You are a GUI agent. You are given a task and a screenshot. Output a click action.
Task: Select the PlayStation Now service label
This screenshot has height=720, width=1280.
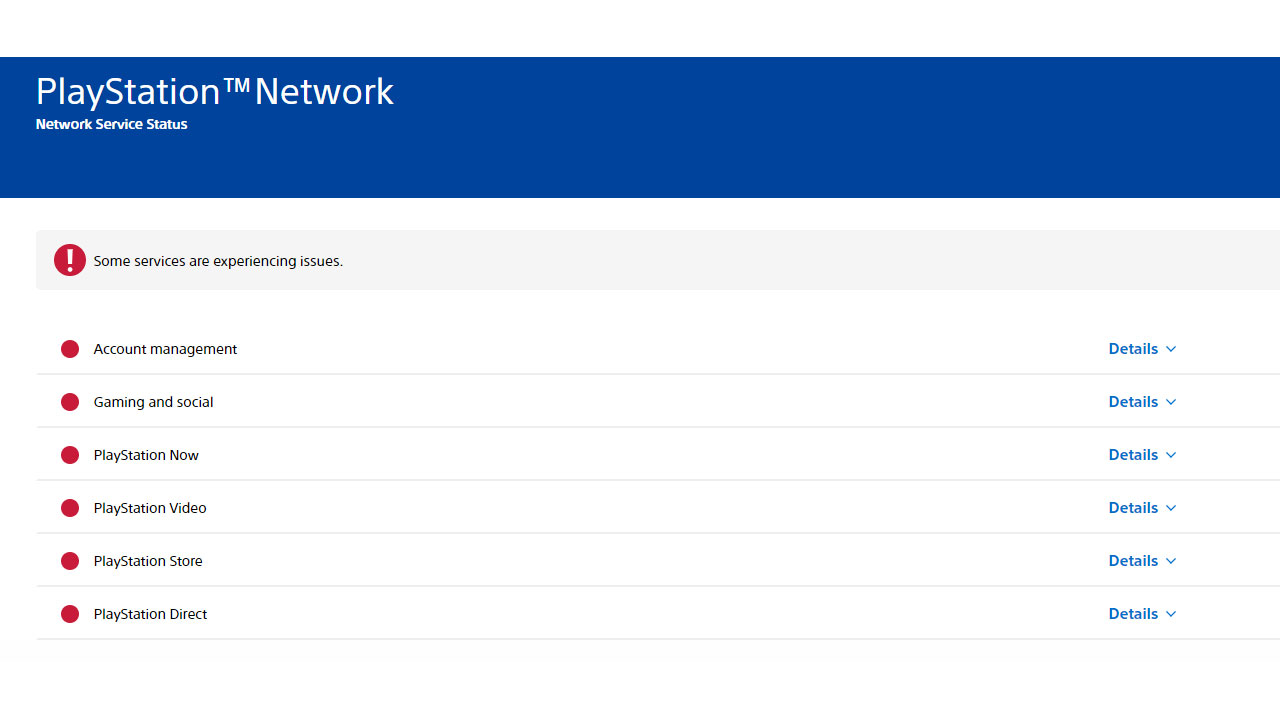click(x=146, y=455)
